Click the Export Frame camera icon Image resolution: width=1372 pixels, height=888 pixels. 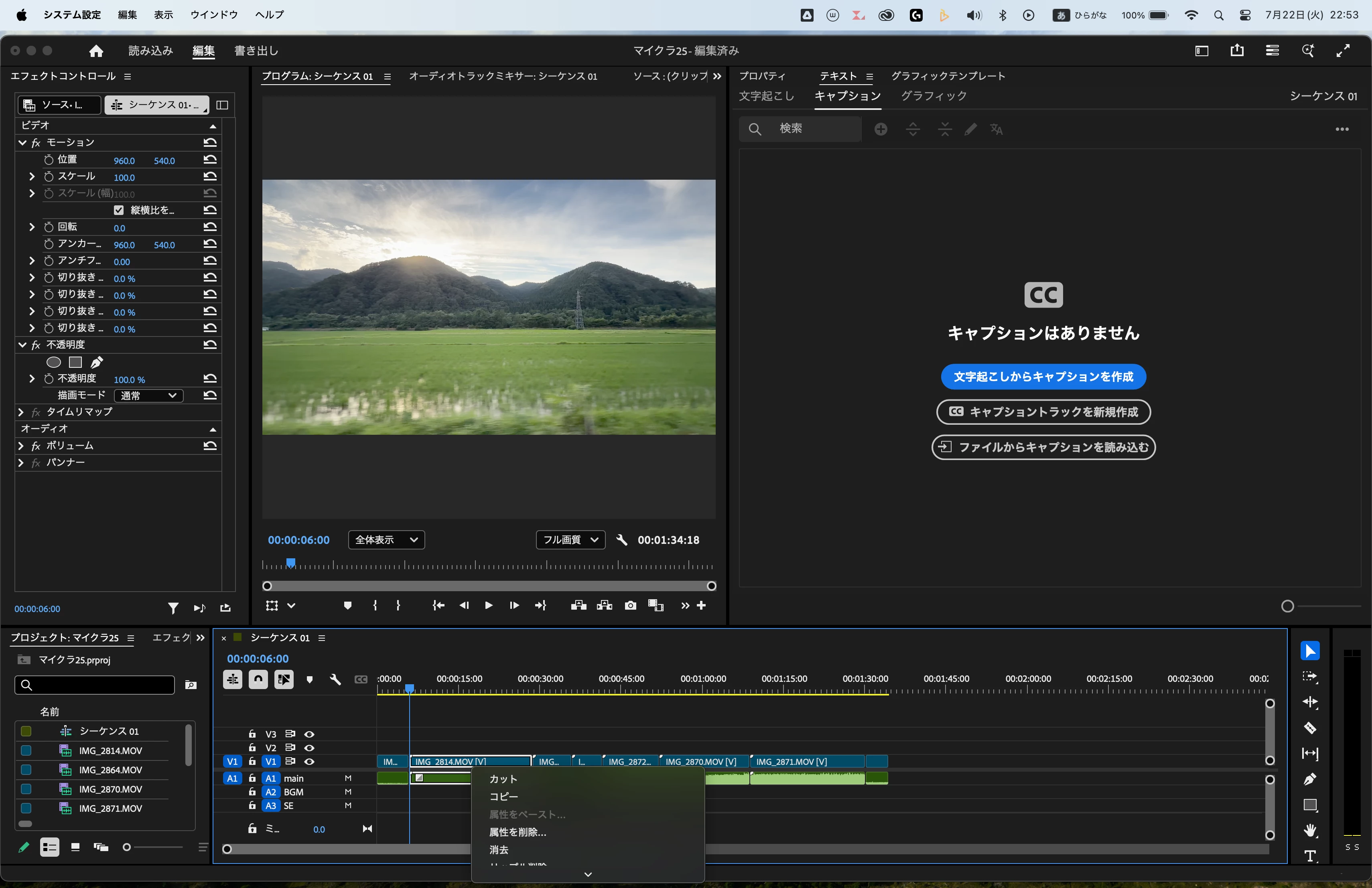tap(630, 606)
